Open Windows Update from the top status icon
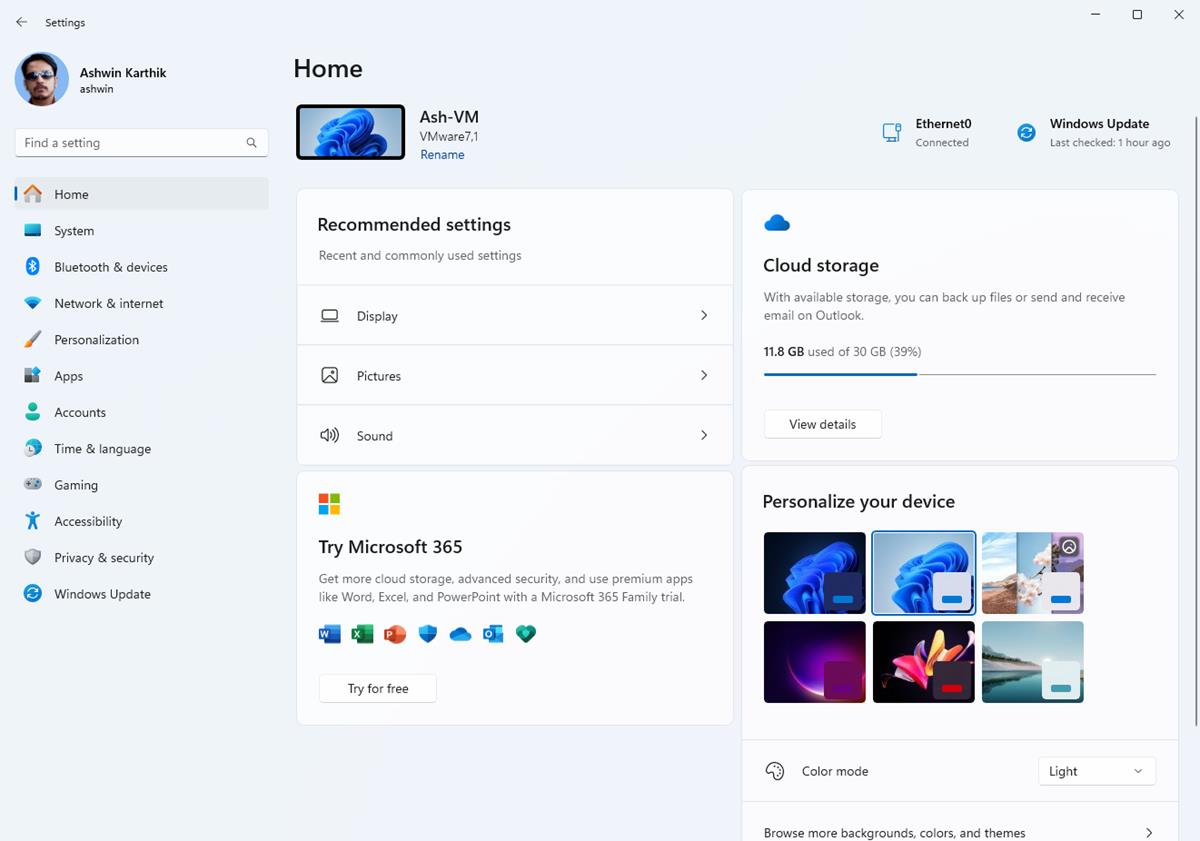 click(x=1025, y=131)
